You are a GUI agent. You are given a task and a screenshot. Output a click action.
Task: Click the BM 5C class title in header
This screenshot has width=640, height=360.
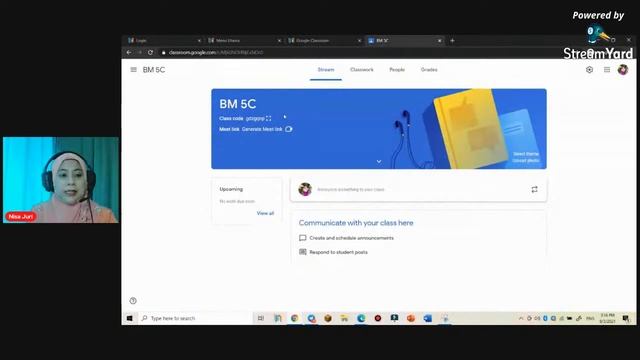[154, 70]
